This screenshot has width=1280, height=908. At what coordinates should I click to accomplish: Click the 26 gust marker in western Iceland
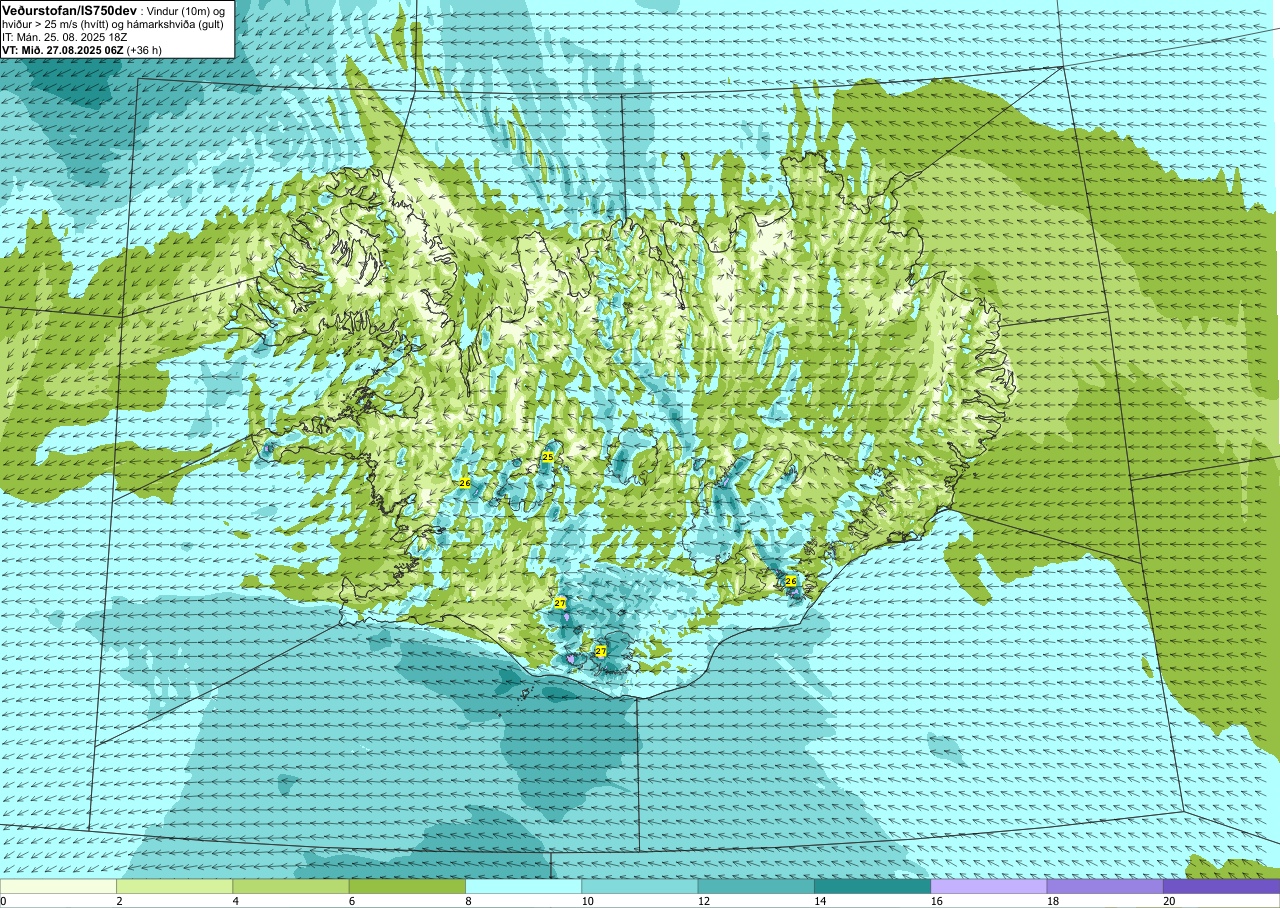[465, 483]
